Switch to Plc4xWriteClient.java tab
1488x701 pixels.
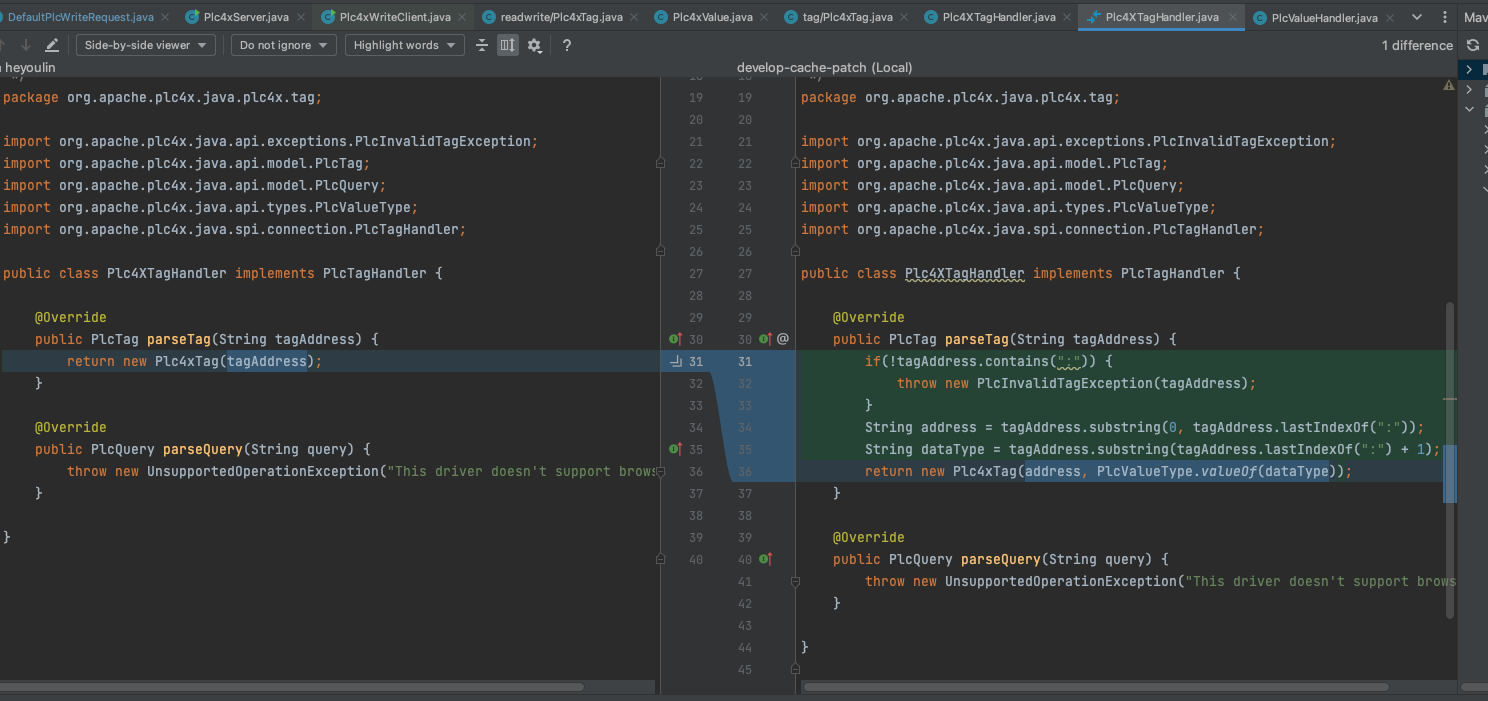[x=394, y=17]
